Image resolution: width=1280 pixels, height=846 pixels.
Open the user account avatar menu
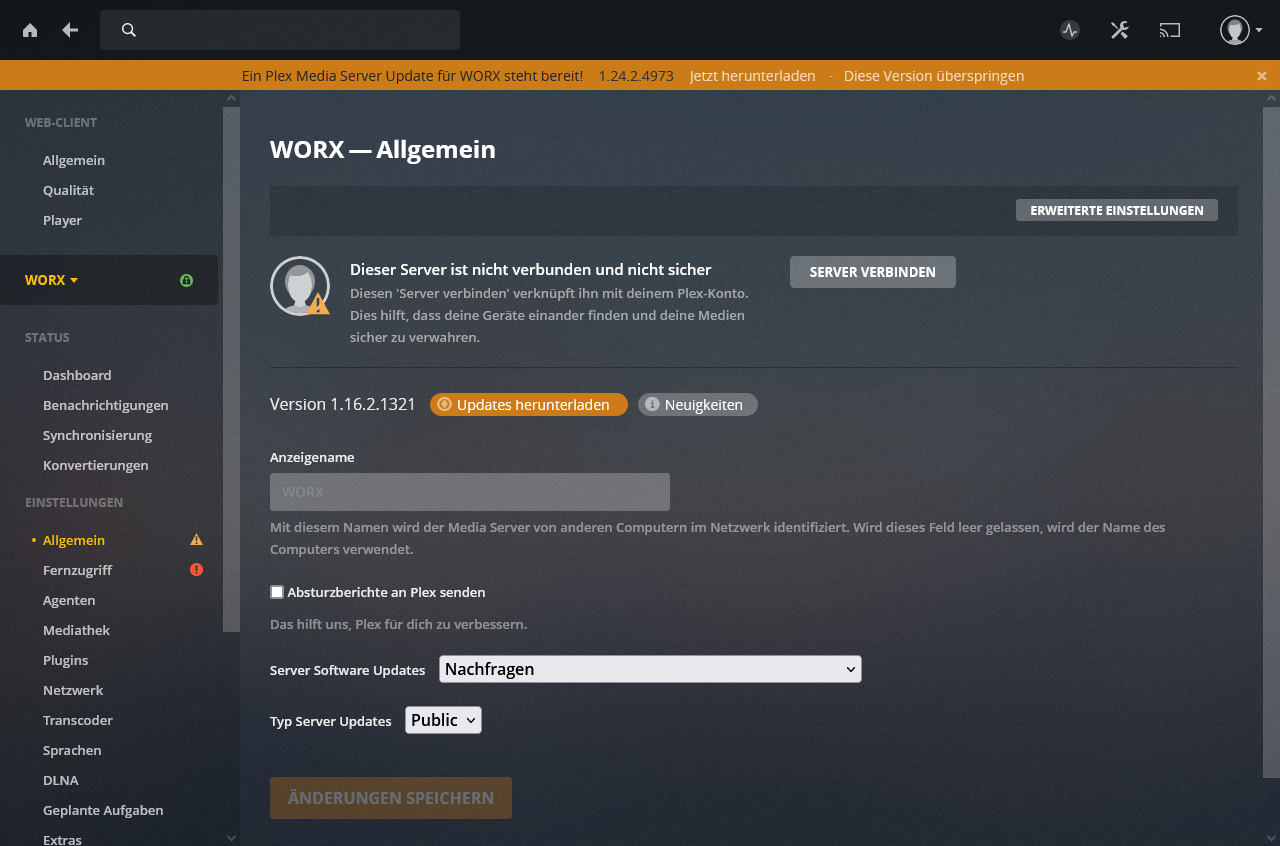(x=1241, y=30)
